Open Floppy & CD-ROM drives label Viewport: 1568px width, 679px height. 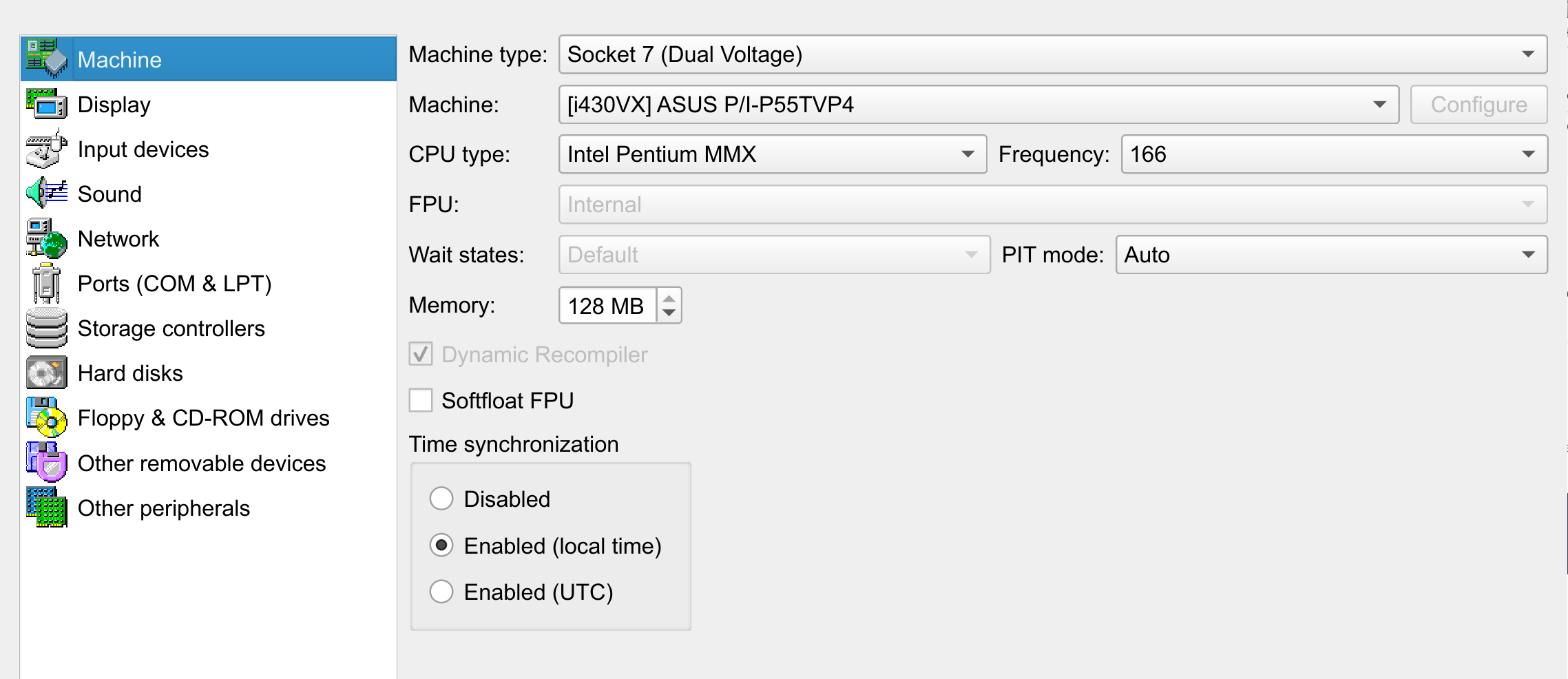[x=204, y=418]
